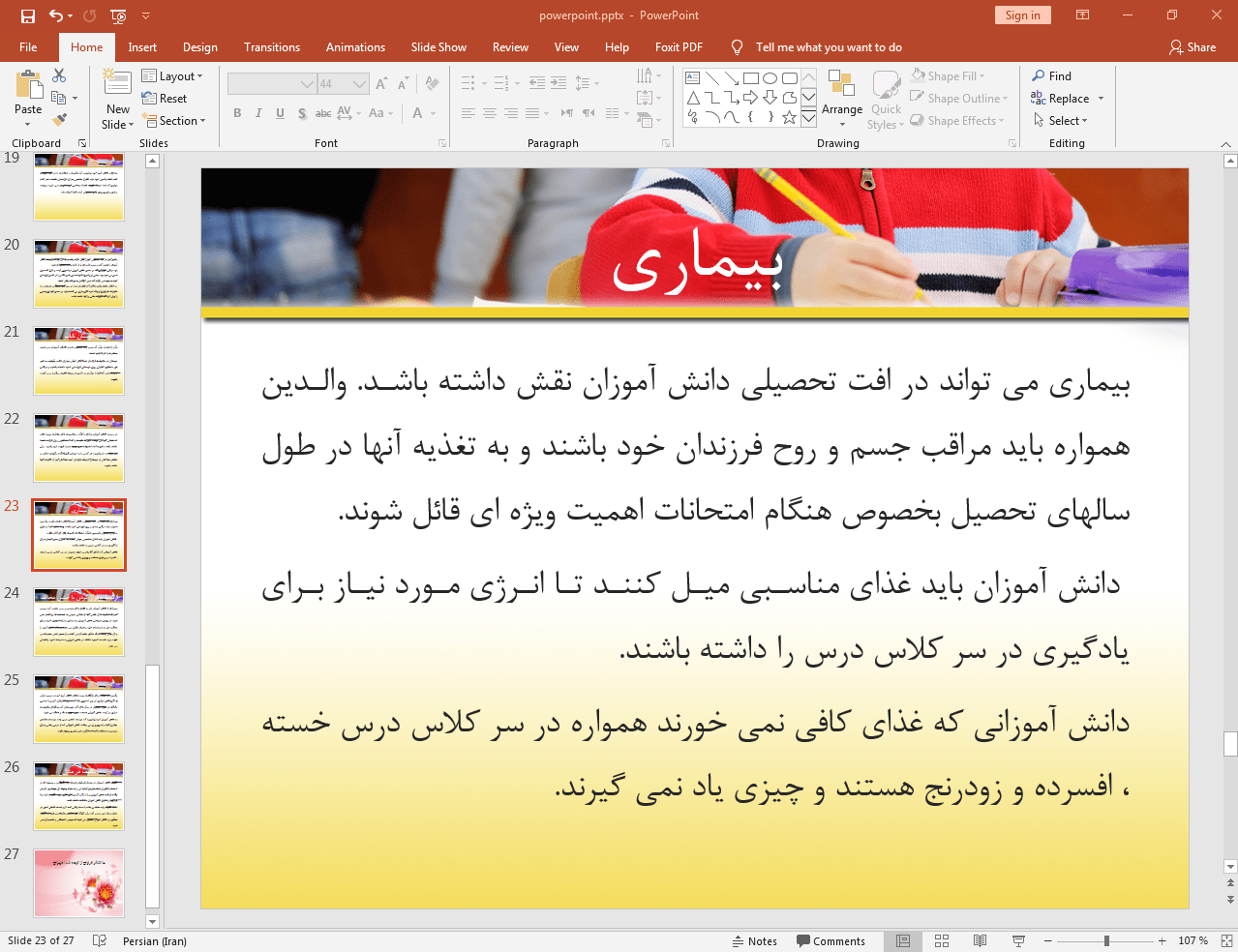Switch to Reading View in status bar
Viewport: 1238px width, 952px height.
click(x=980, y=940)
